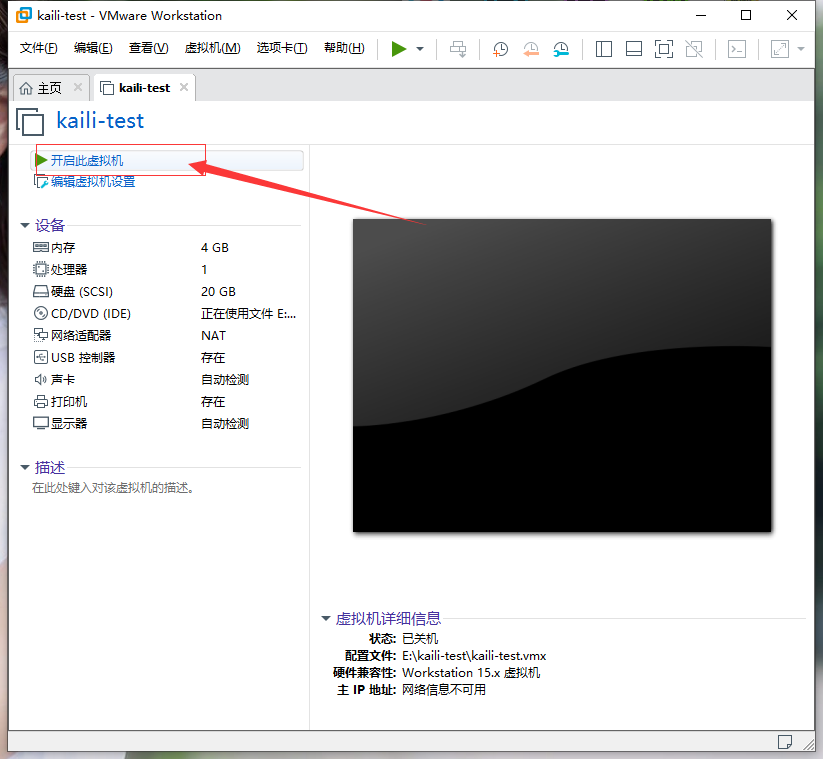The width and height of the screenshot is (823, 759).
Task: Click the green power on arrow icon
Action: click(x=397, y=48)
